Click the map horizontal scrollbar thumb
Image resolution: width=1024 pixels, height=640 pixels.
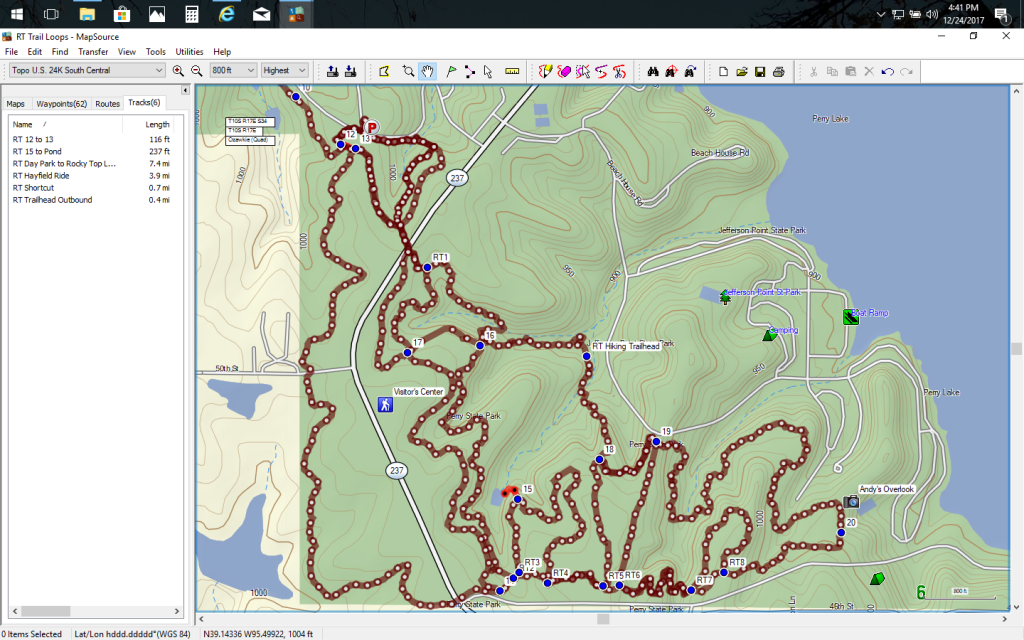(603, 618)
